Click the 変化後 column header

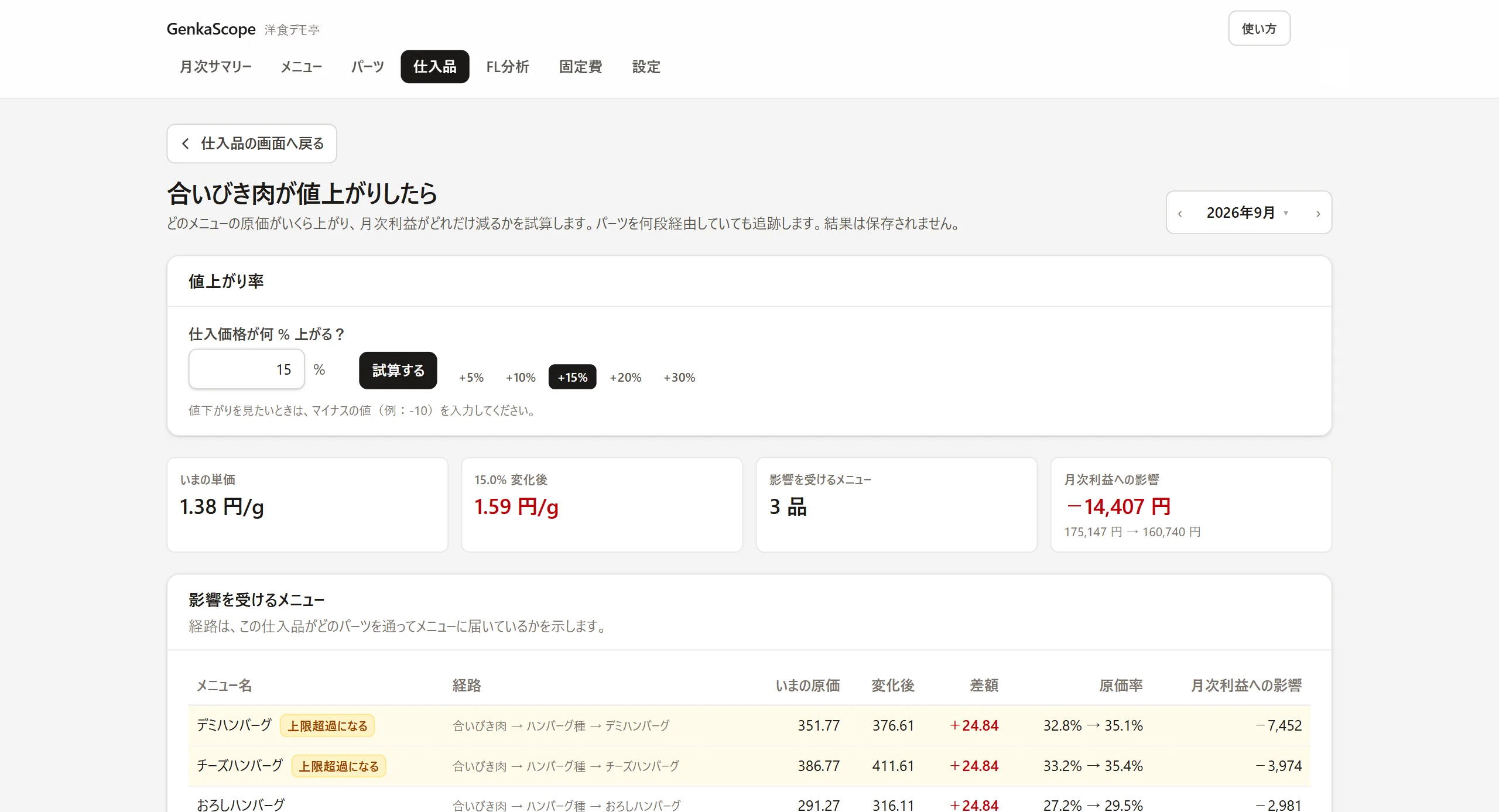pos(892,686)
